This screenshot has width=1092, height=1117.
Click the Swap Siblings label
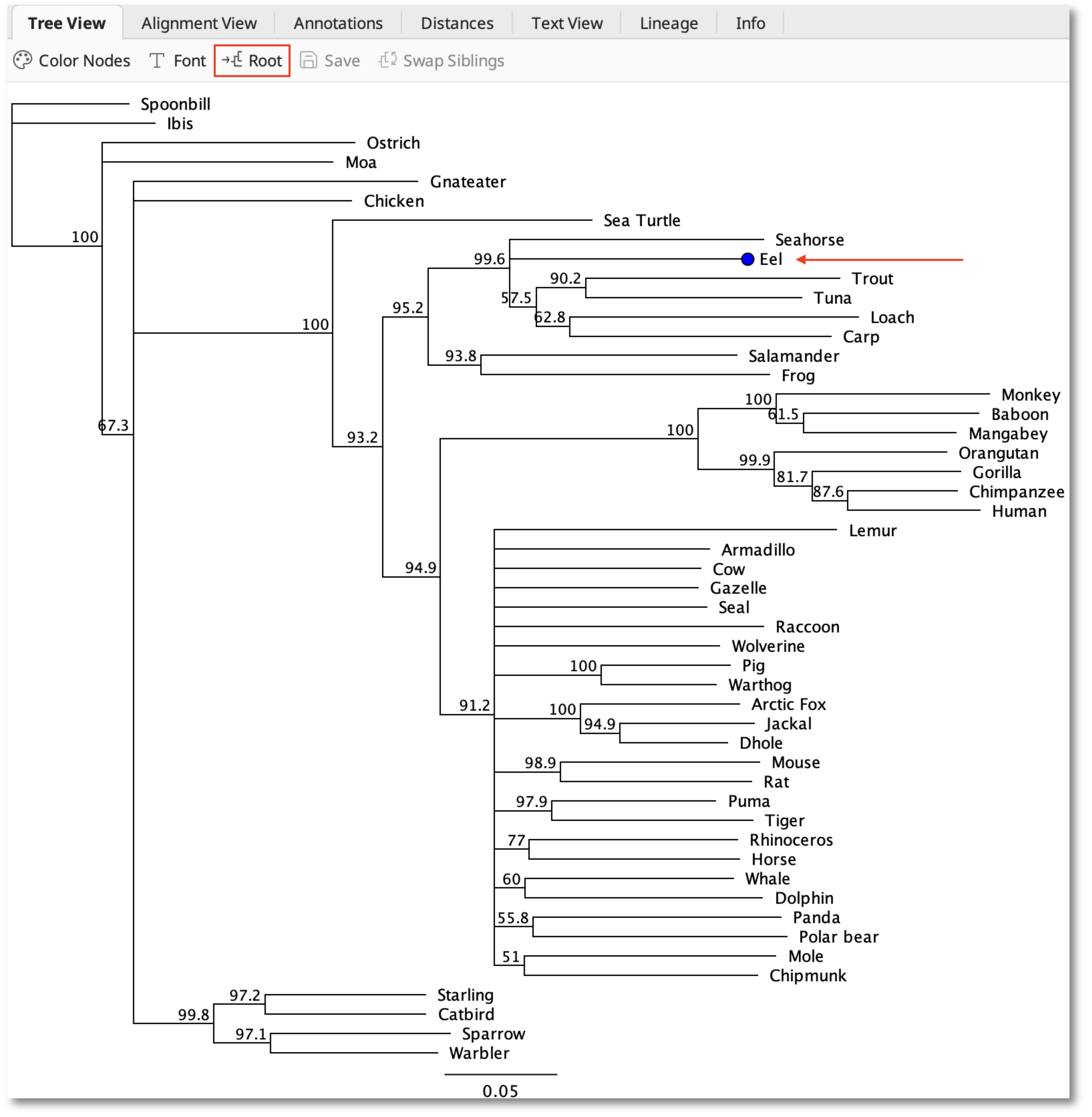coord(454,61)
